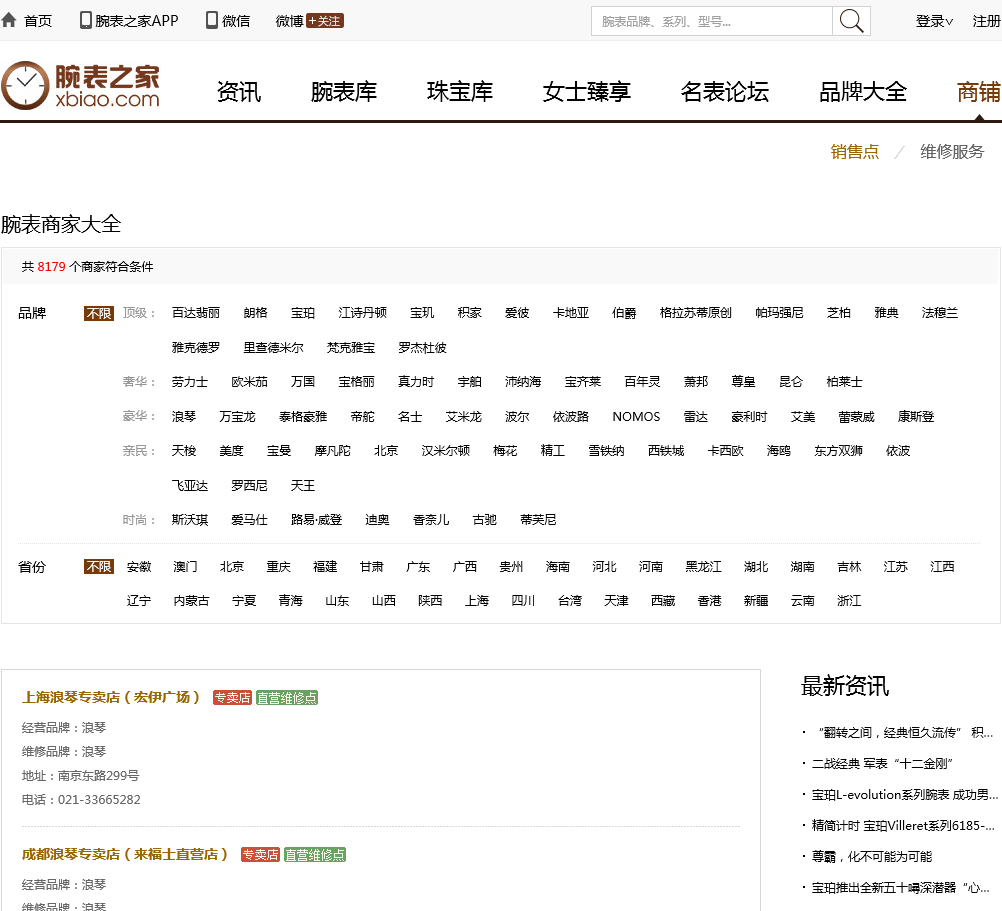Click the WeChat phone icon beside 微信
This screenshot has height=911, width=1002.
[212, 20]
